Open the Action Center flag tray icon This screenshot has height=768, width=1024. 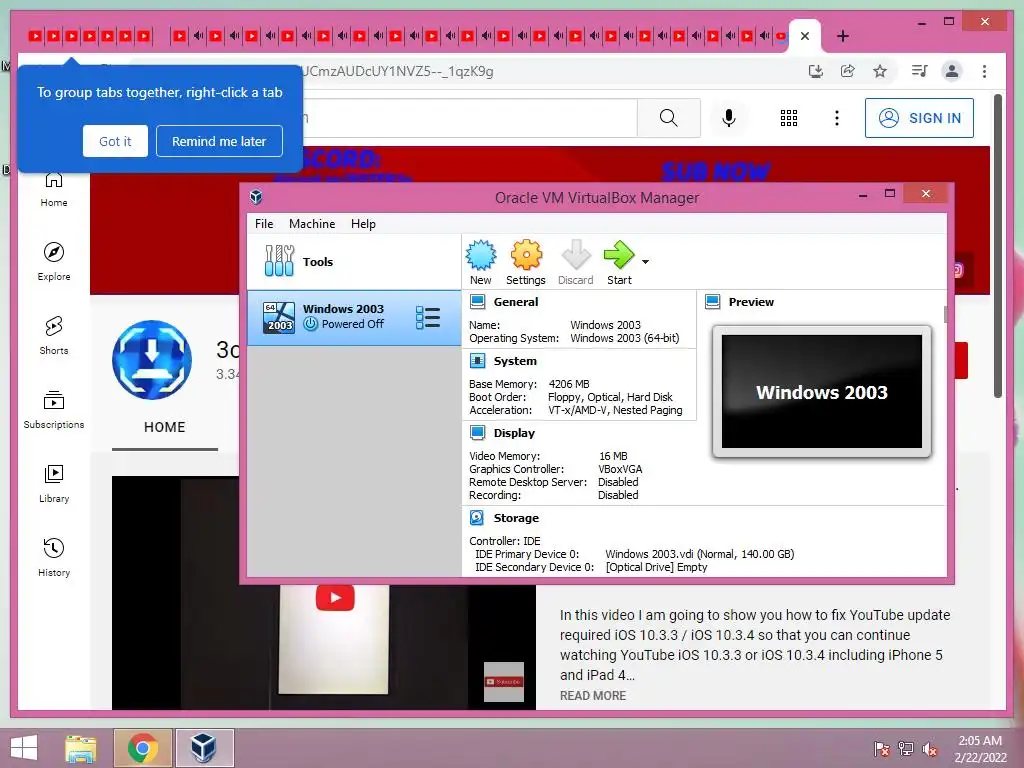tap(881, 749)
